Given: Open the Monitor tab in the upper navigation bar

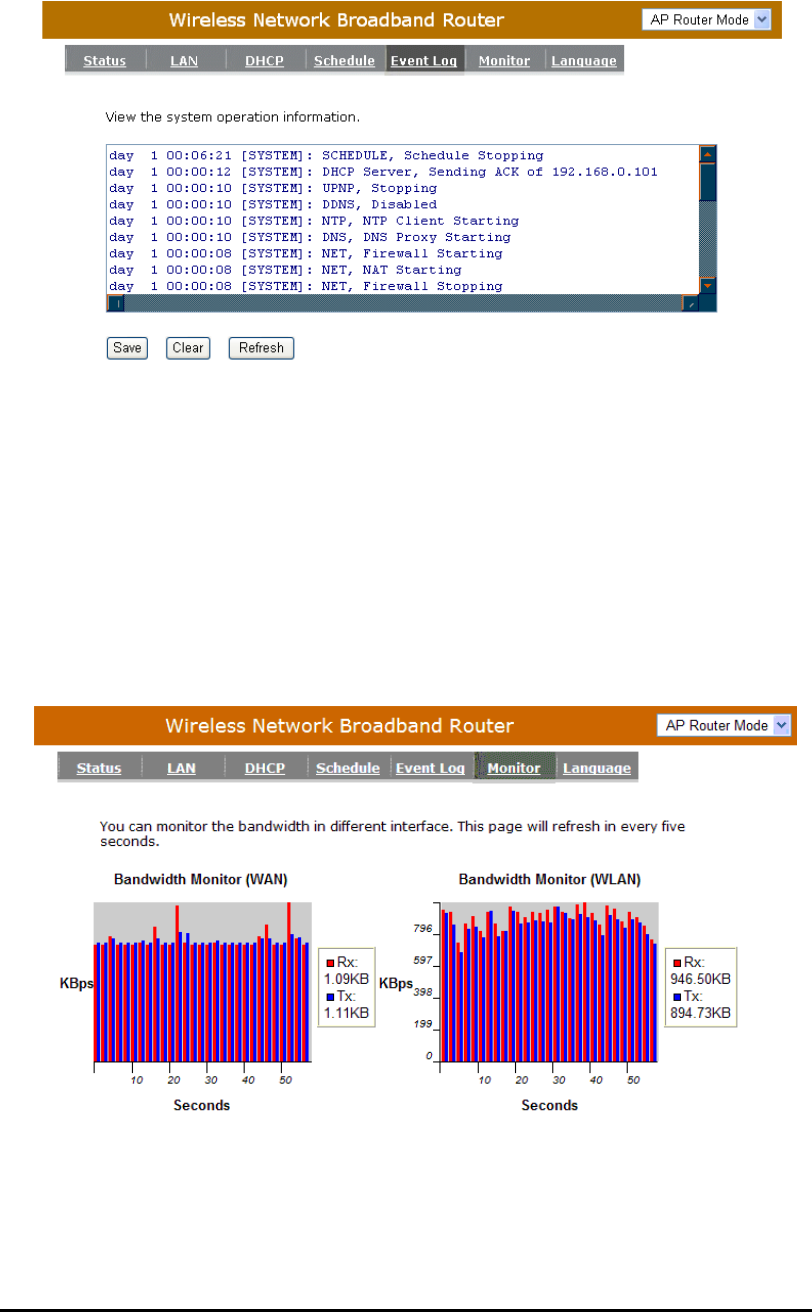Looking at the screenshot, I should [x=504, y=61].
